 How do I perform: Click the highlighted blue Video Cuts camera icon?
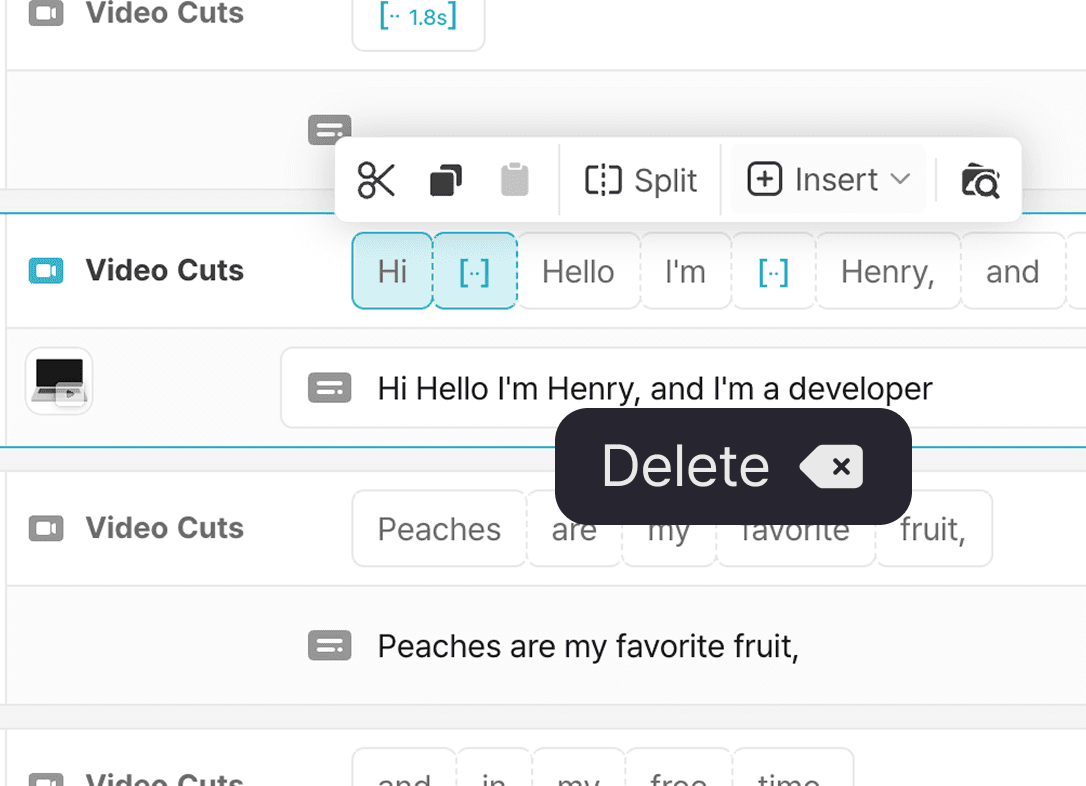click(x=46, y=271)
